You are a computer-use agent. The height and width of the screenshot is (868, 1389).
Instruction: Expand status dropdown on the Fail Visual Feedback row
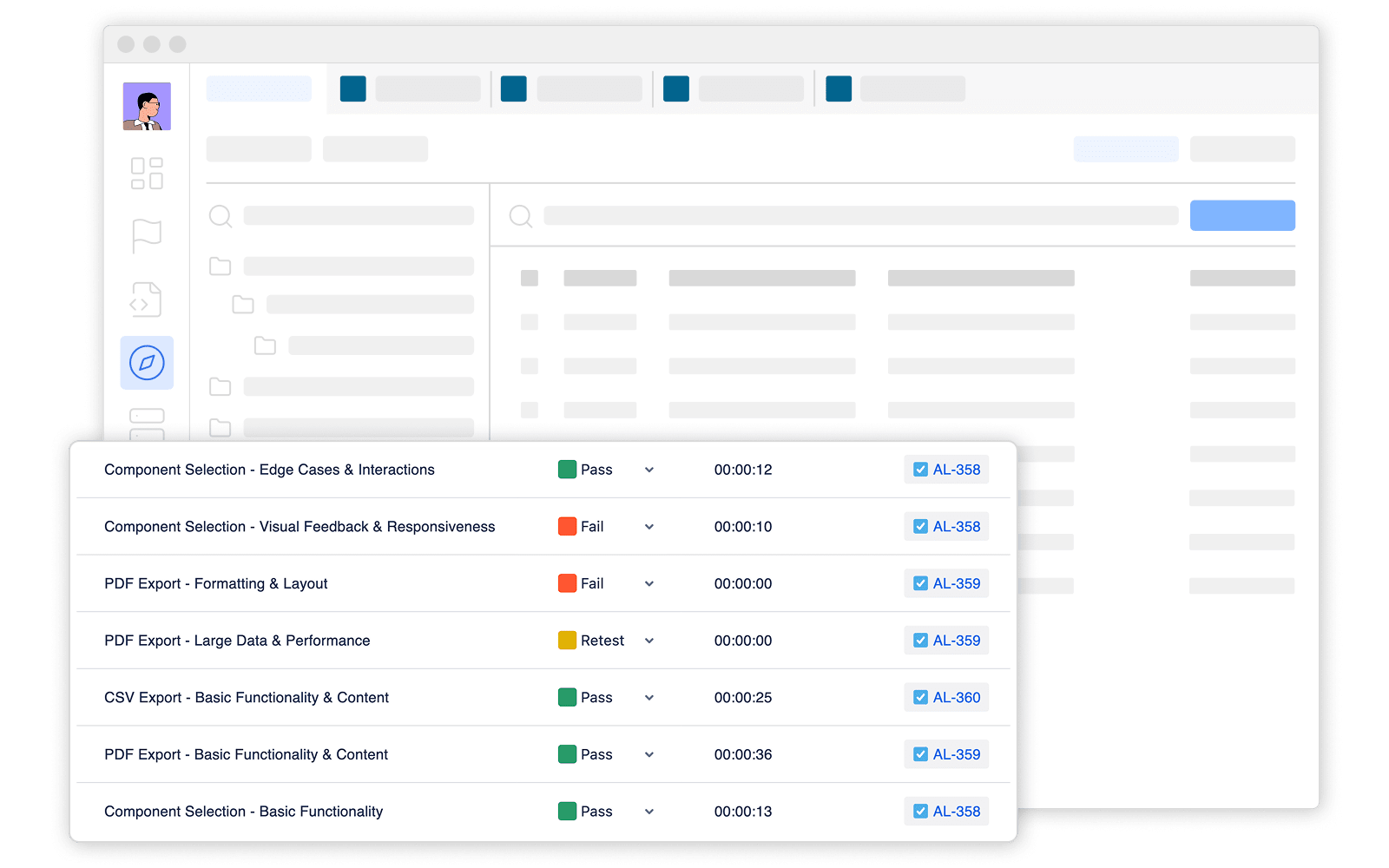tap(648, 526)
